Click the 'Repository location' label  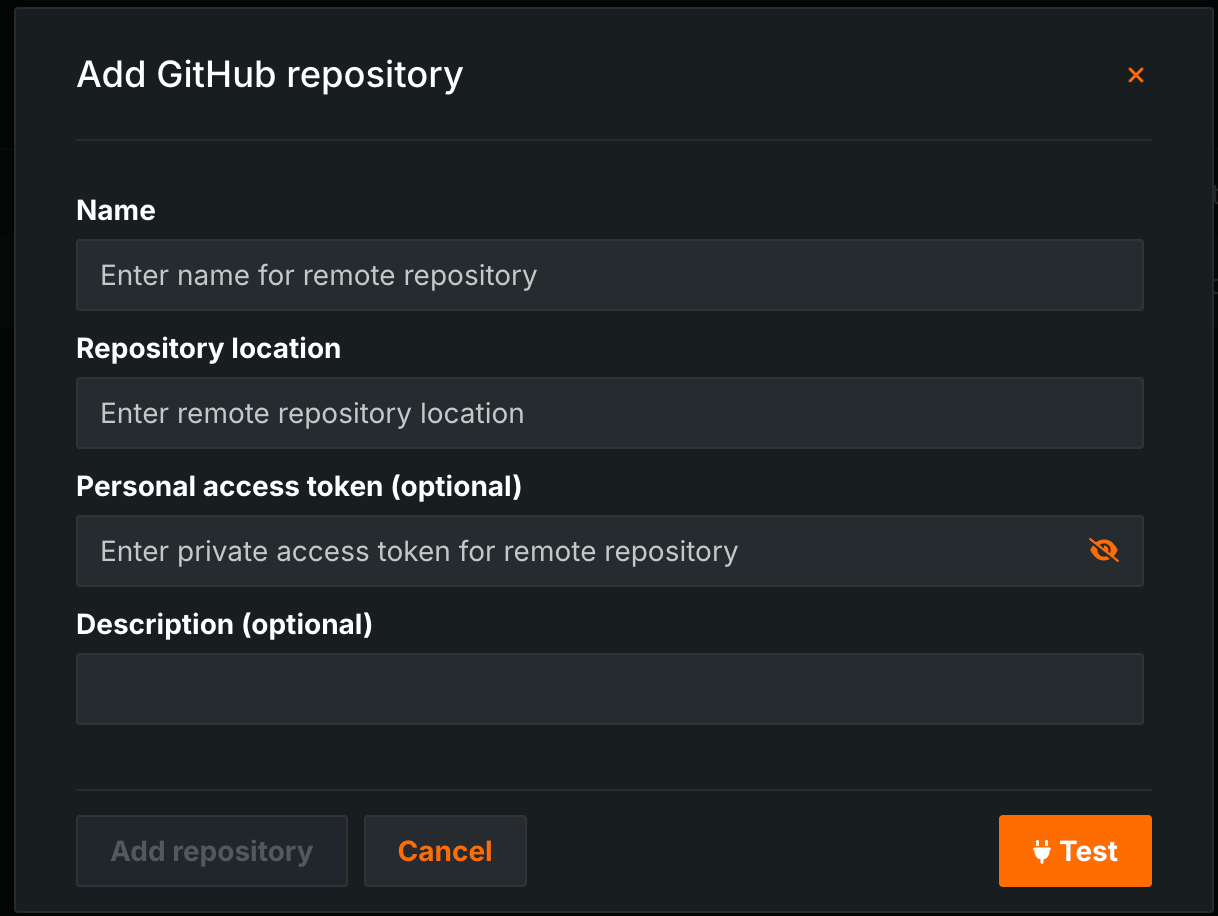pos(208,348)
